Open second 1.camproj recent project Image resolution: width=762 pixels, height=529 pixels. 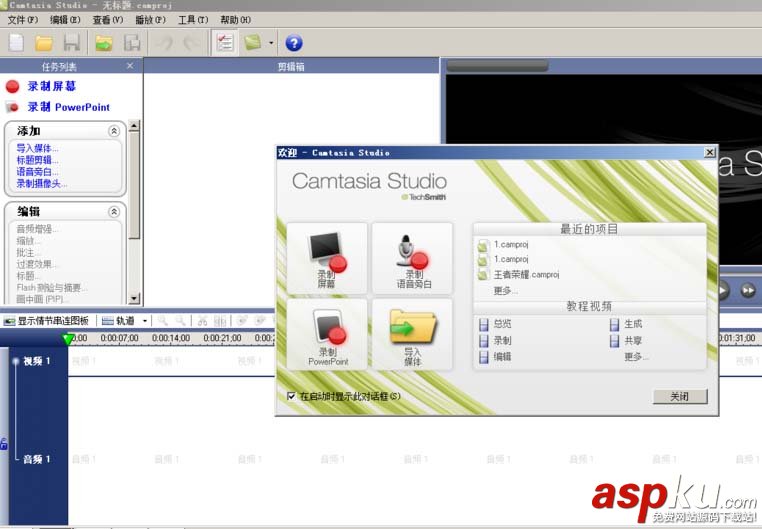click(510, 259)
